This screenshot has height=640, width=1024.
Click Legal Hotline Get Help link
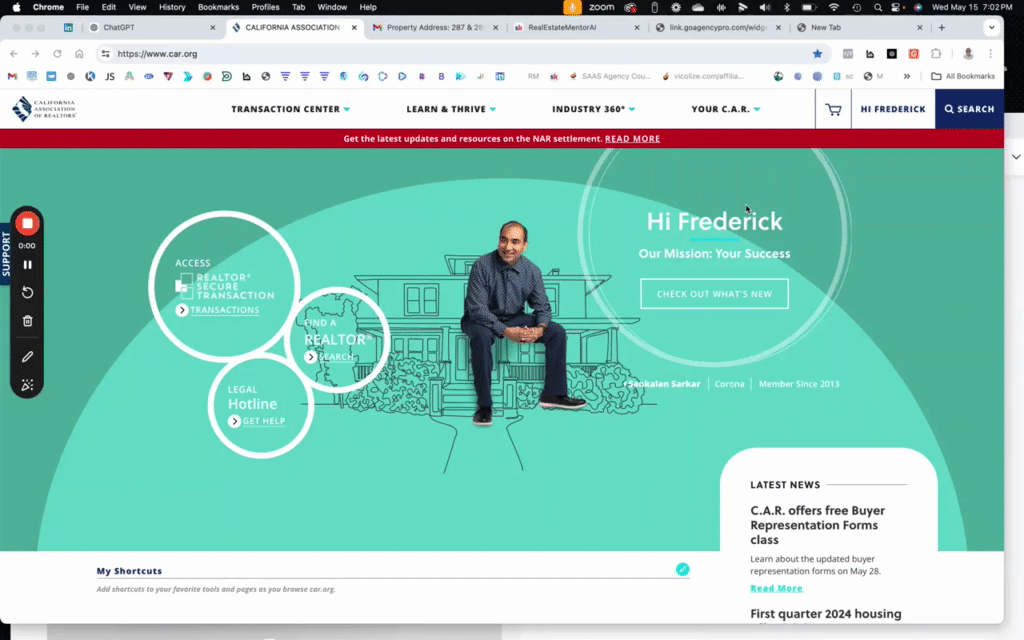(x=257, y=421)
